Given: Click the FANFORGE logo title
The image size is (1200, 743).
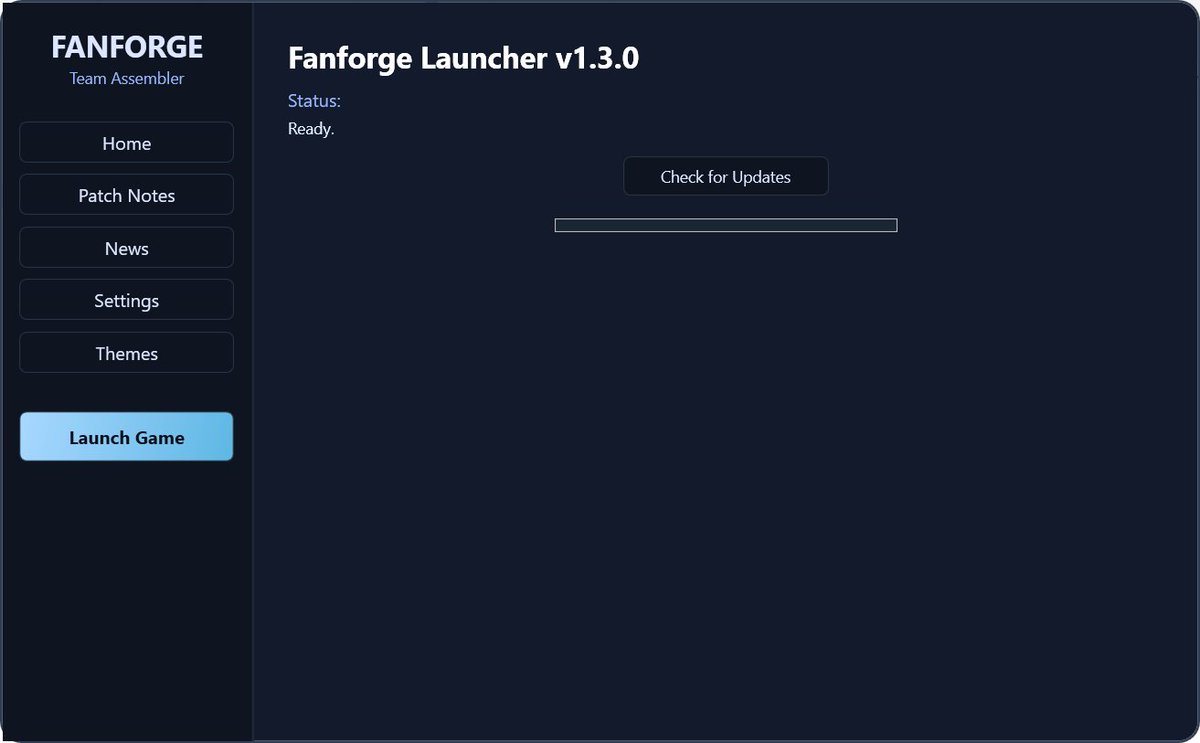Looking at the screenshot, I should point(127,47).
